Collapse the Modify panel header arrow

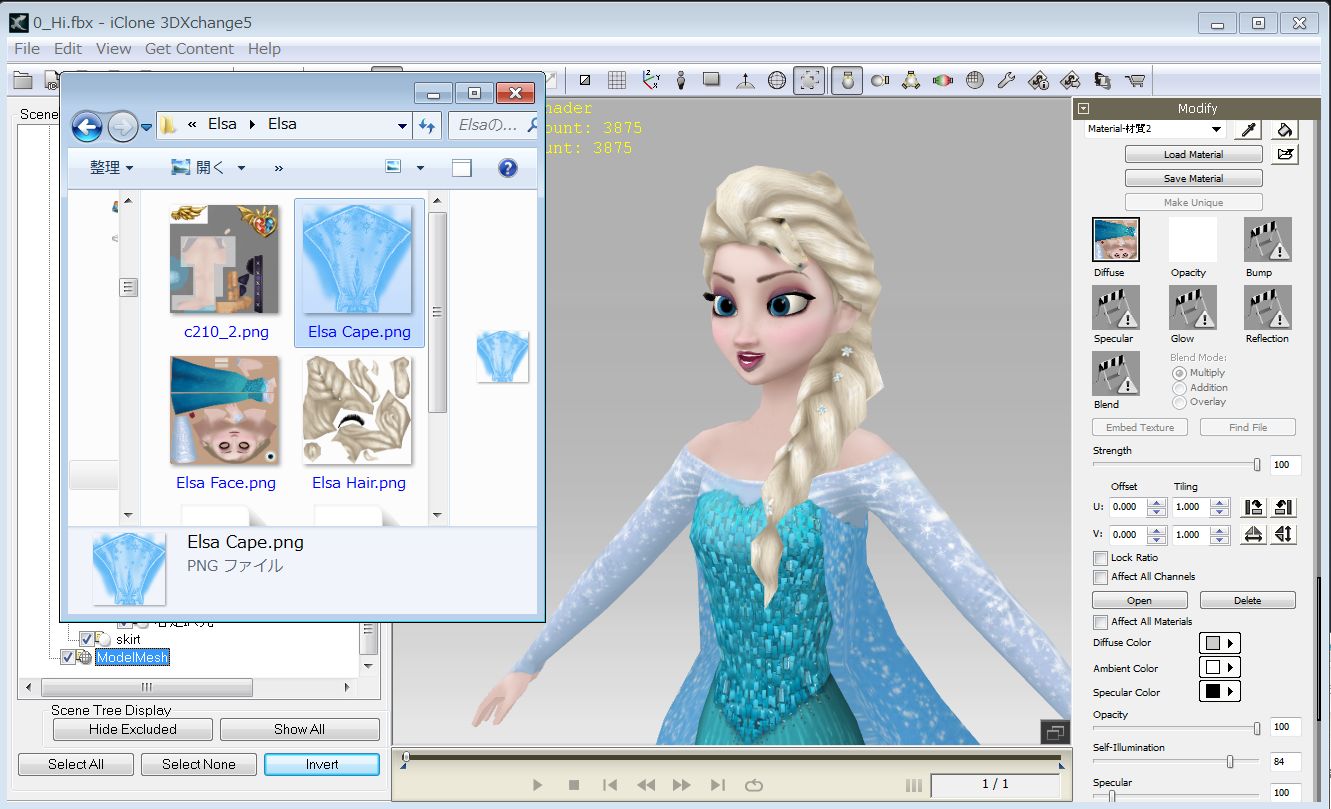pyautogui.click(x=1084, y=108)
